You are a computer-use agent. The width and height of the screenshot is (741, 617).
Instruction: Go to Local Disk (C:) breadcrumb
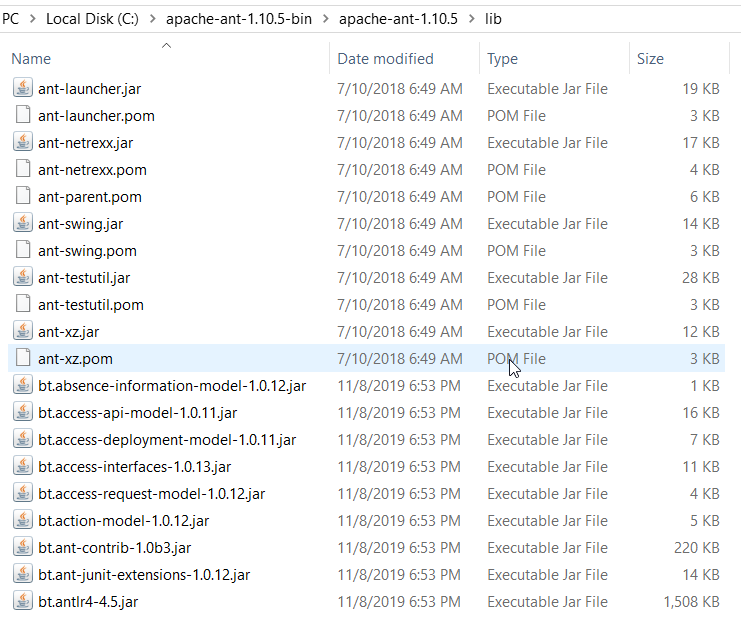tap(93, 19)
